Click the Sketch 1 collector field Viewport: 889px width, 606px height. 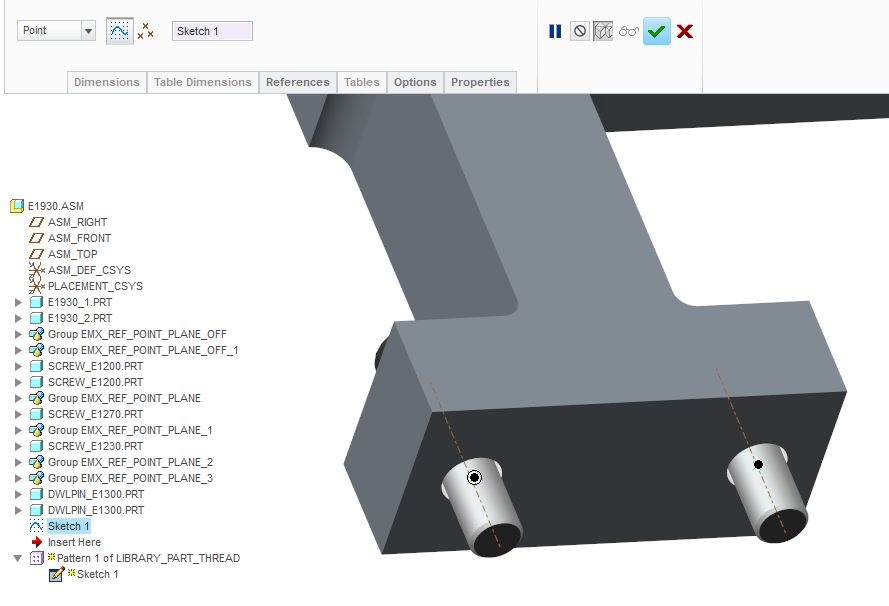coord(212,31)
